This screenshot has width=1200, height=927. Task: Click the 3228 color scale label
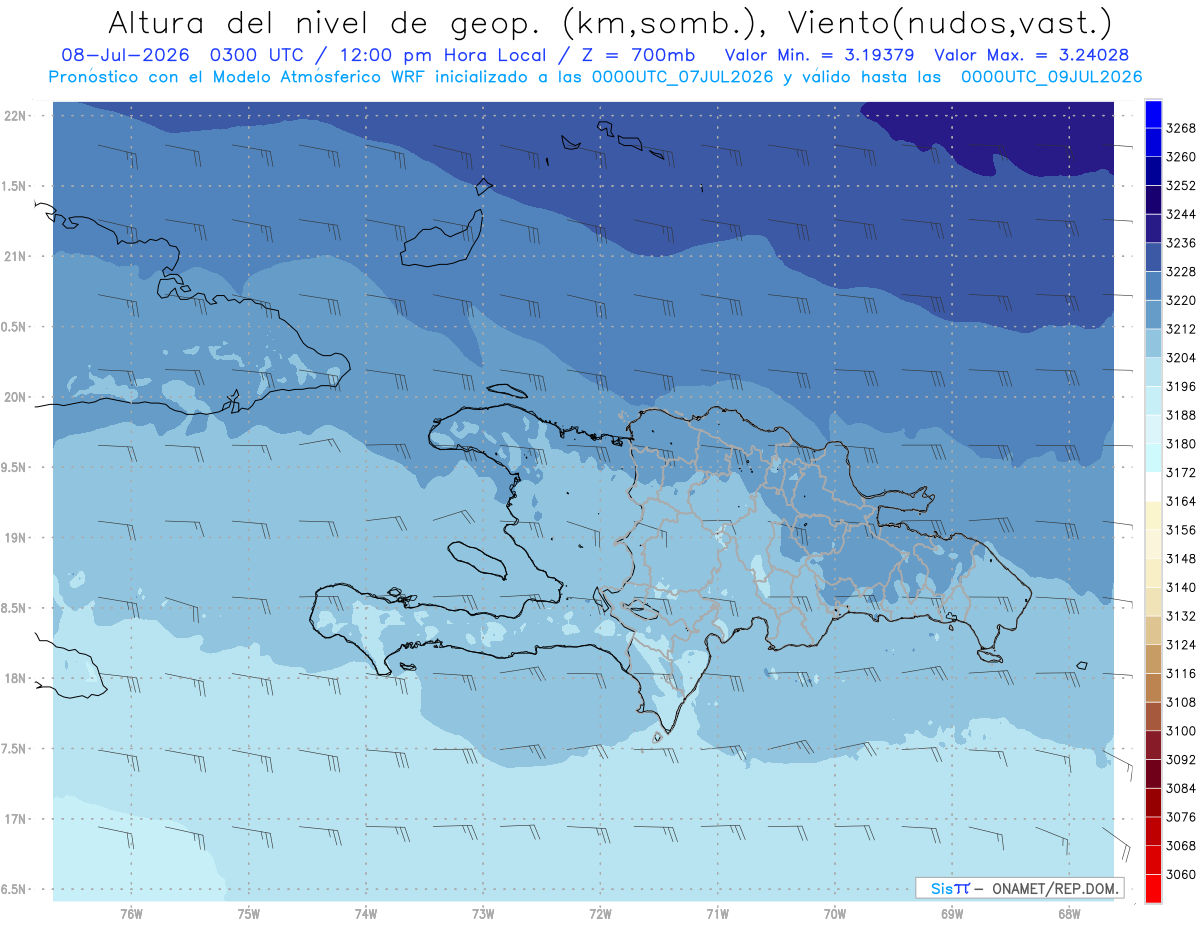click(x=1181, y=272)
